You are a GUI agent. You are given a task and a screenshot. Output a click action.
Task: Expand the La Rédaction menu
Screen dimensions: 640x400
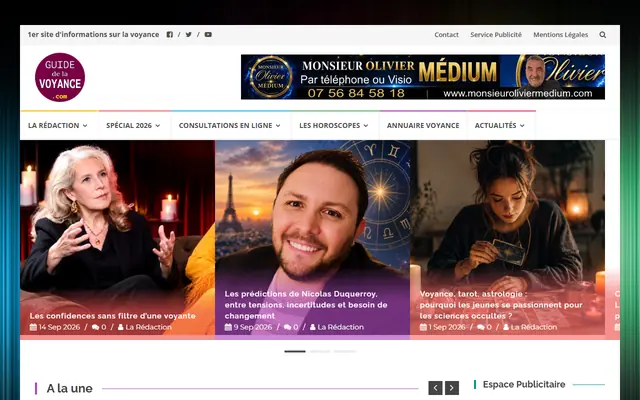pos(58,125)
